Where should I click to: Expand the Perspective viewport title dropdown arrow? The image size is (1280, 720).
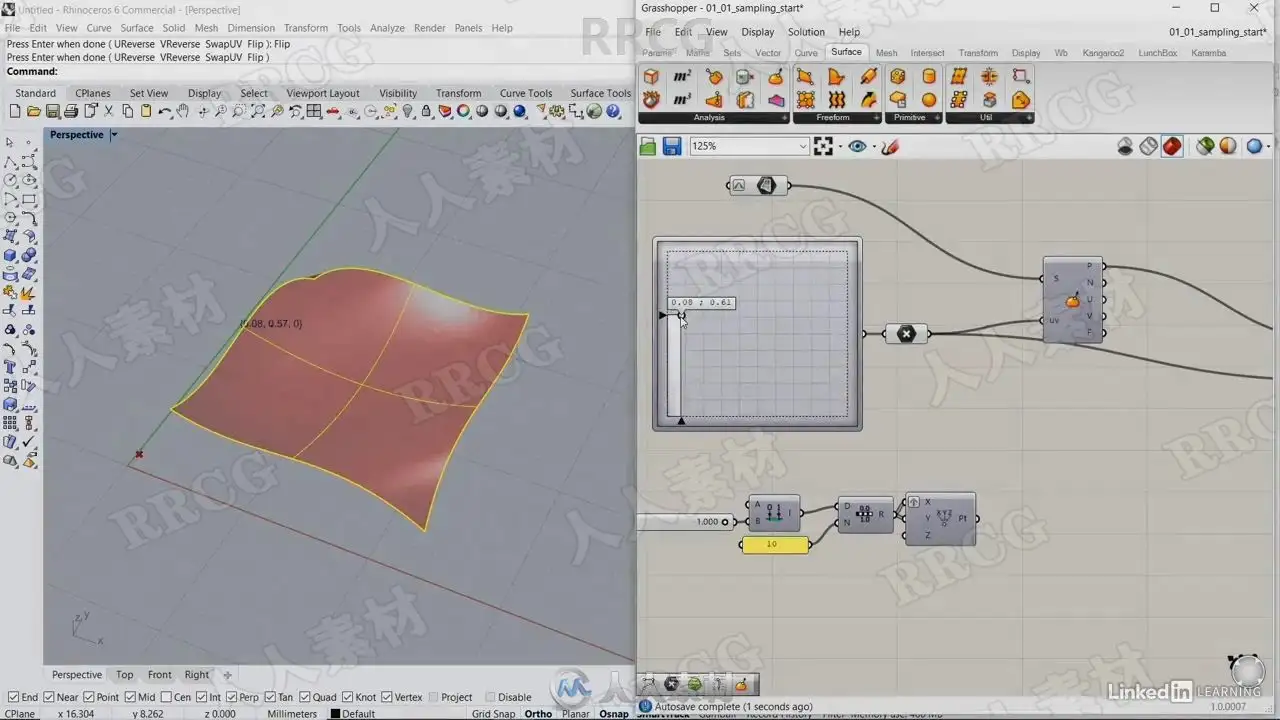[114, 135]
